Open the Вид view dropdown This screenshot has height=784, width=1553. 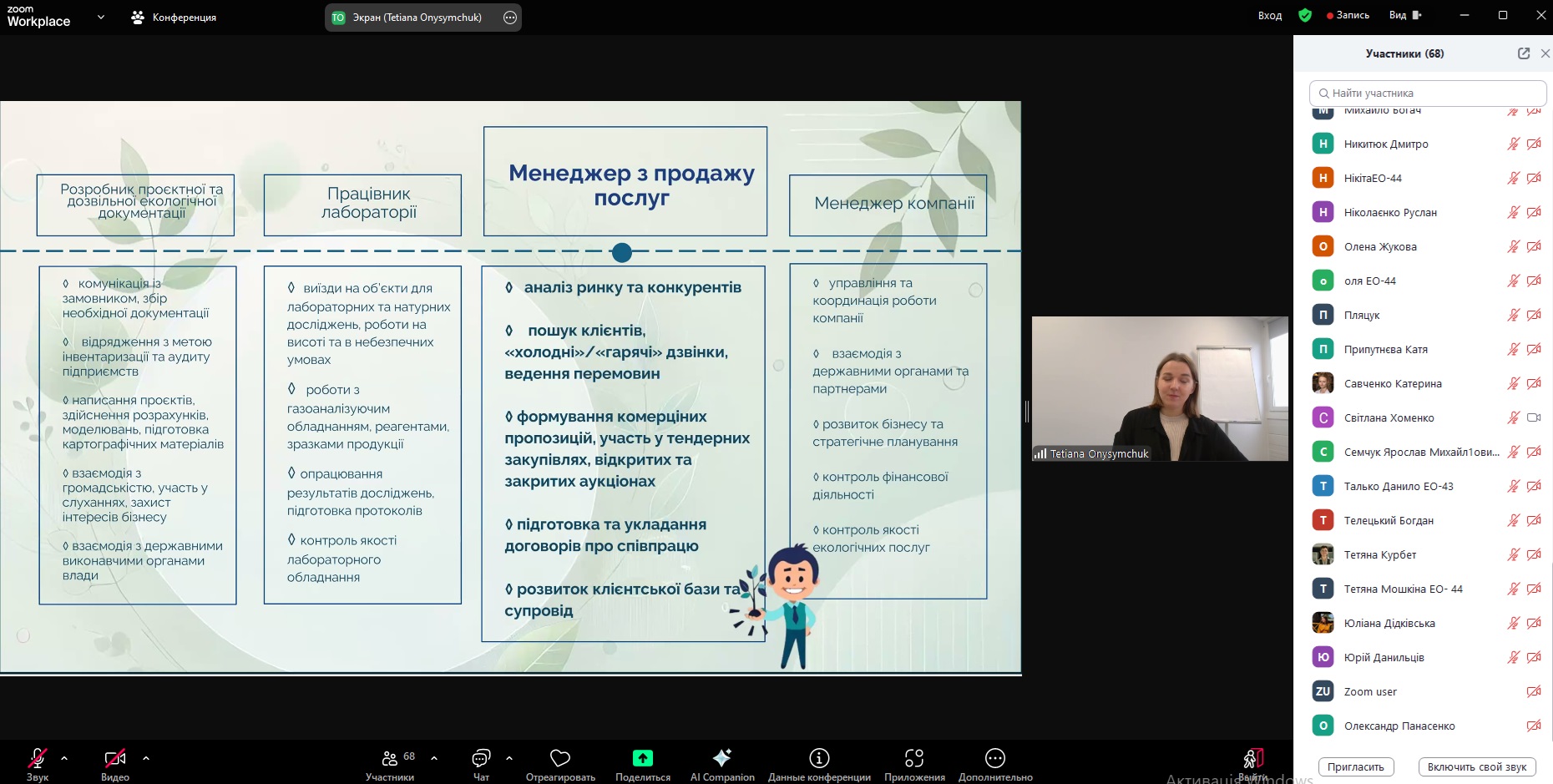[1404, 15]
